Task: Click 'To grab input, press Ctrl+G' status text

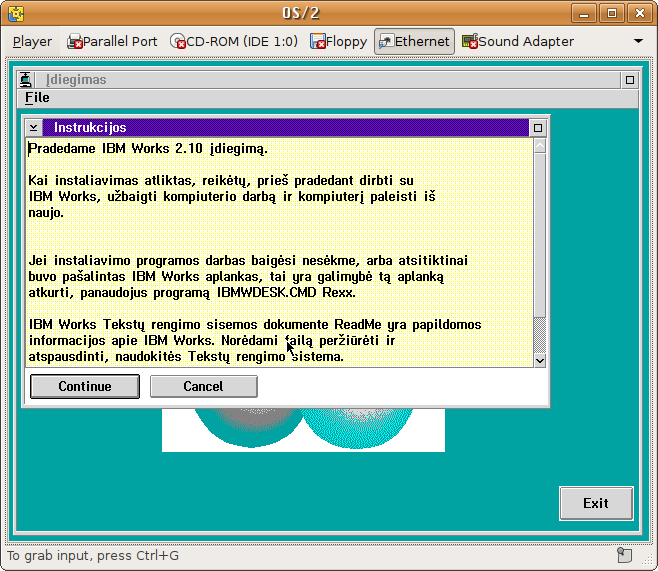Action: (x=93, y=555)
